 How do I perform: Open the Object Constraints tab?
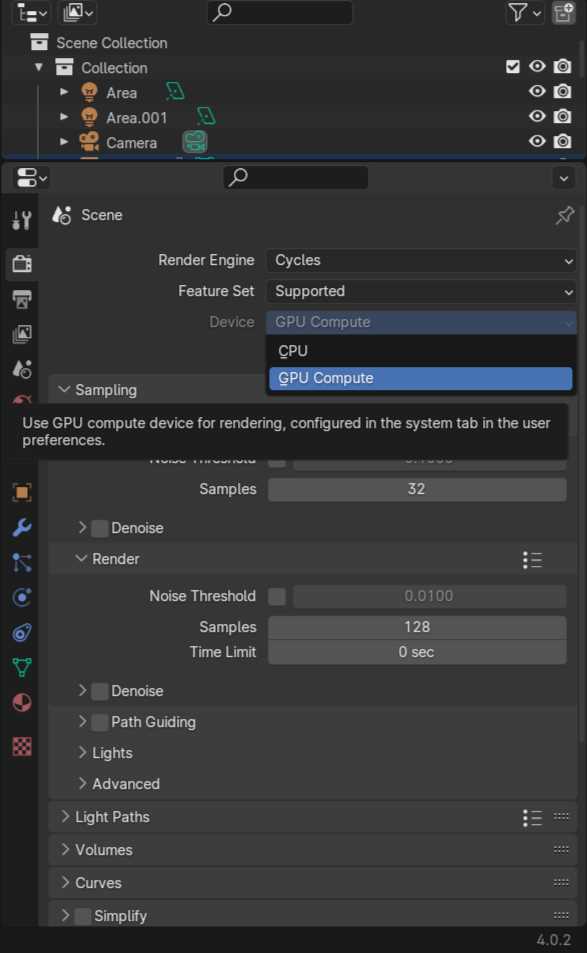pos(22,633)
